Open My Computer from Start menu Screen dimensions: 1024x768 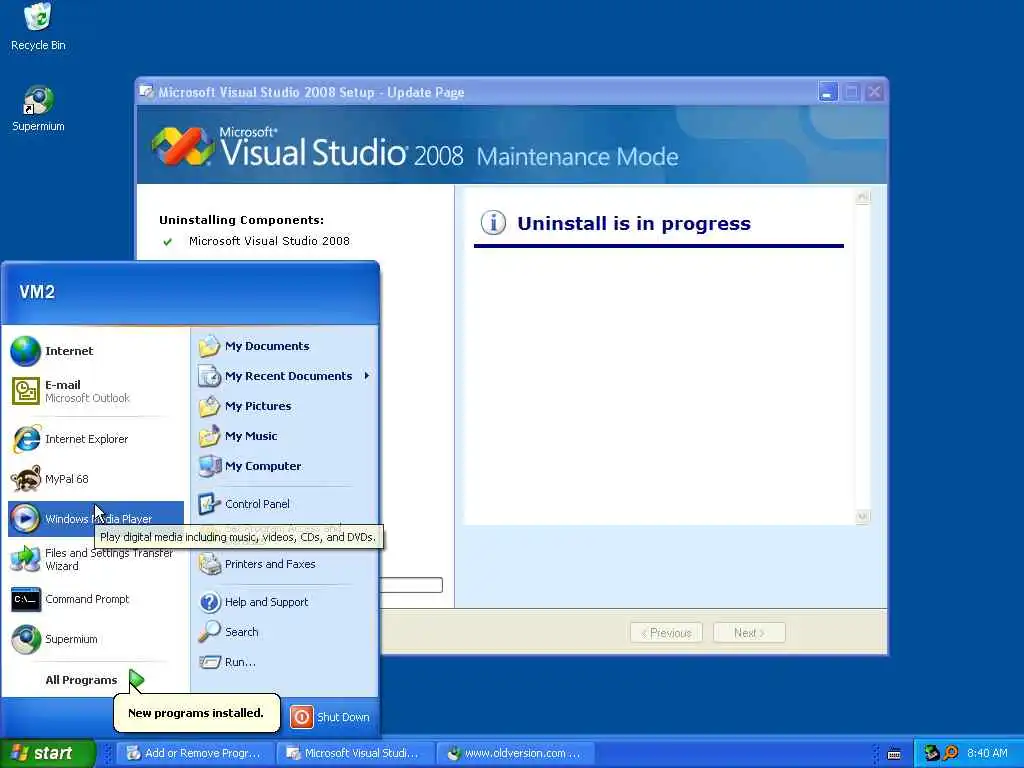[x=285, y=466]
